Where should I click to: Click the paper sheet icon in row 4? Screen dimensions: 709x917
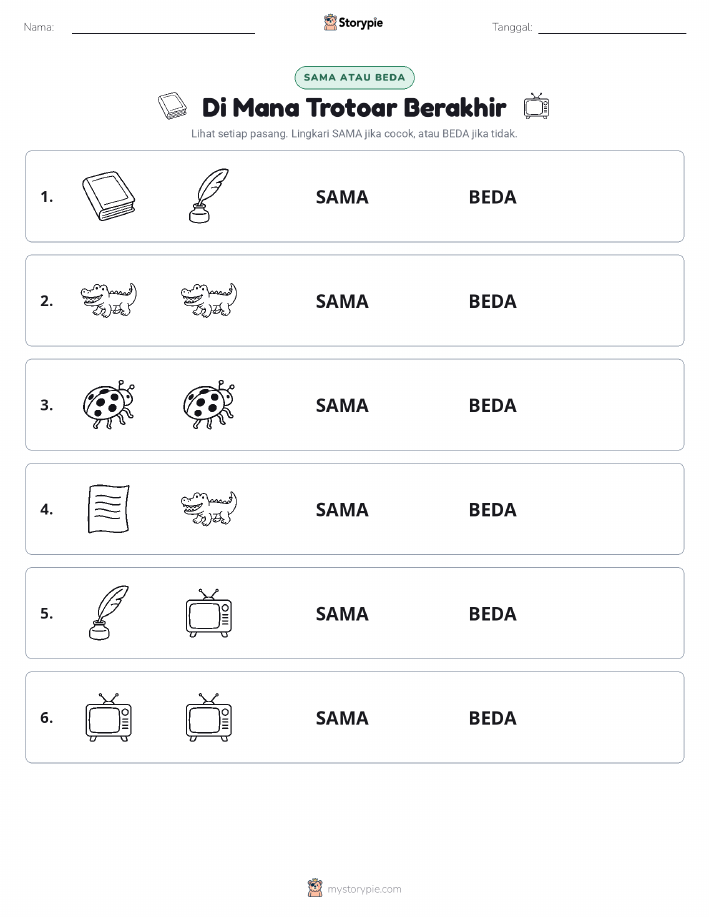pos(109,509)
